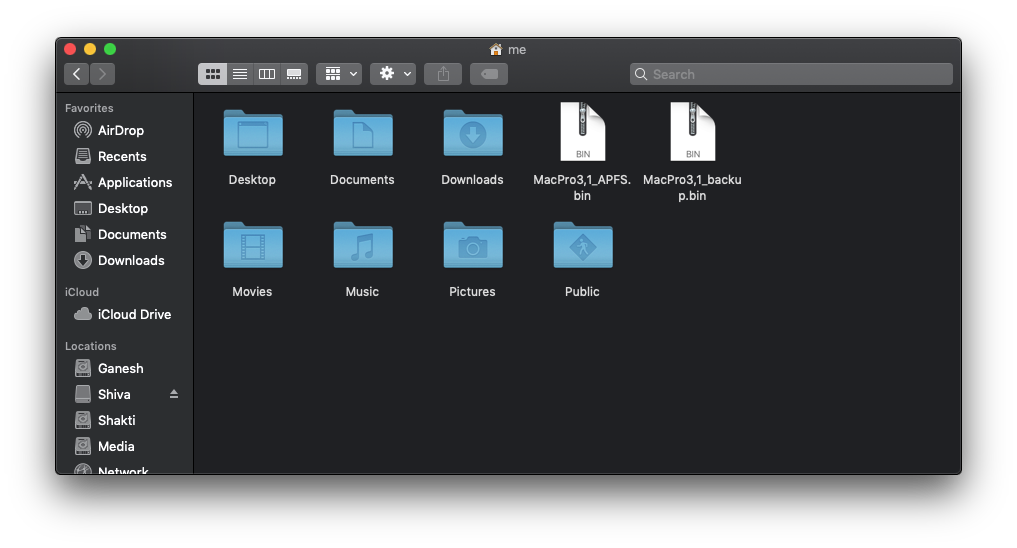Image resolution: width=1017 pixels, height=548 pixels.
Task: Click the Favorites section header
Action: pos(89,108)
